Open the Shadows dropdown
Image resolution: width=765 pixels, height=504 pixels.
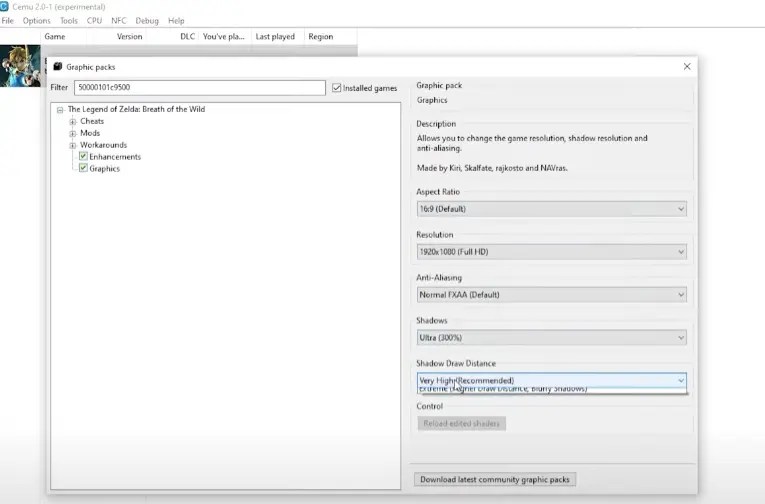[x=552, y=338]
